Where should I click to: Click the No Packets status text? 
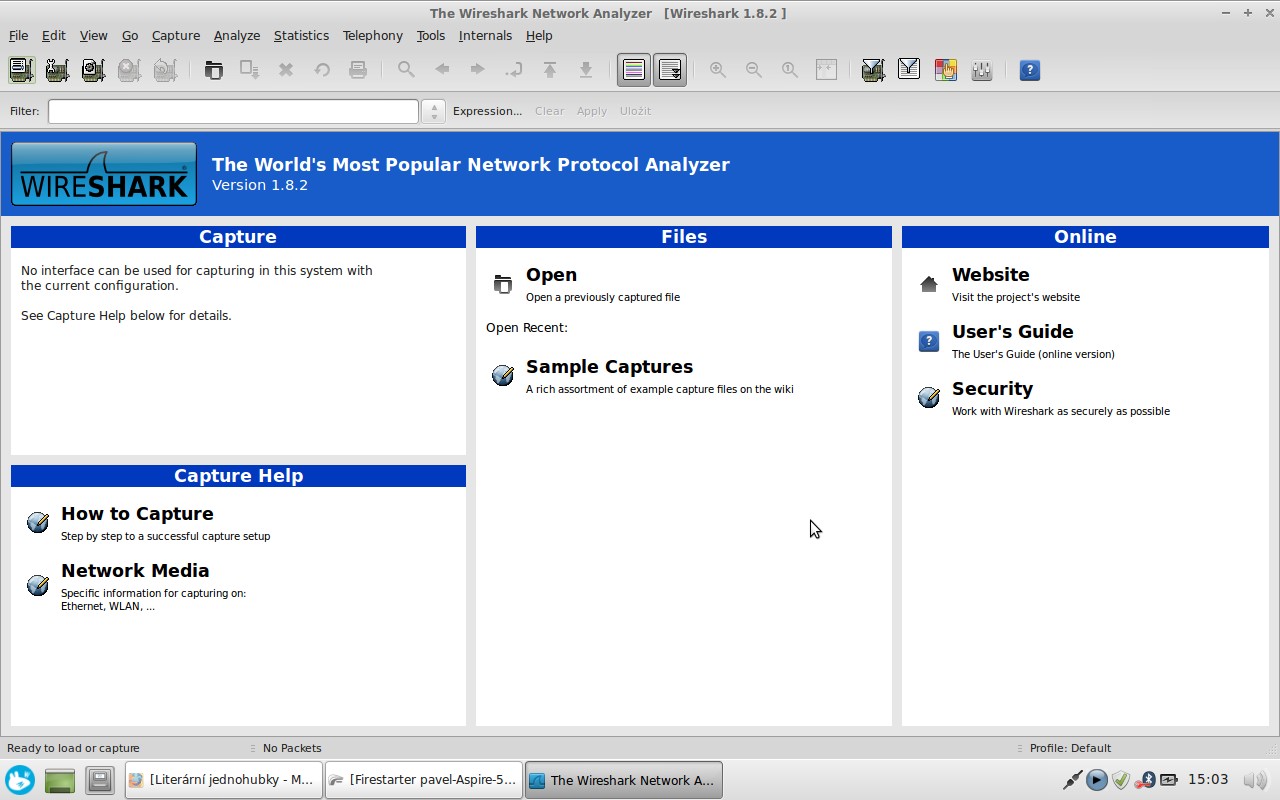(x=292, y=748)
